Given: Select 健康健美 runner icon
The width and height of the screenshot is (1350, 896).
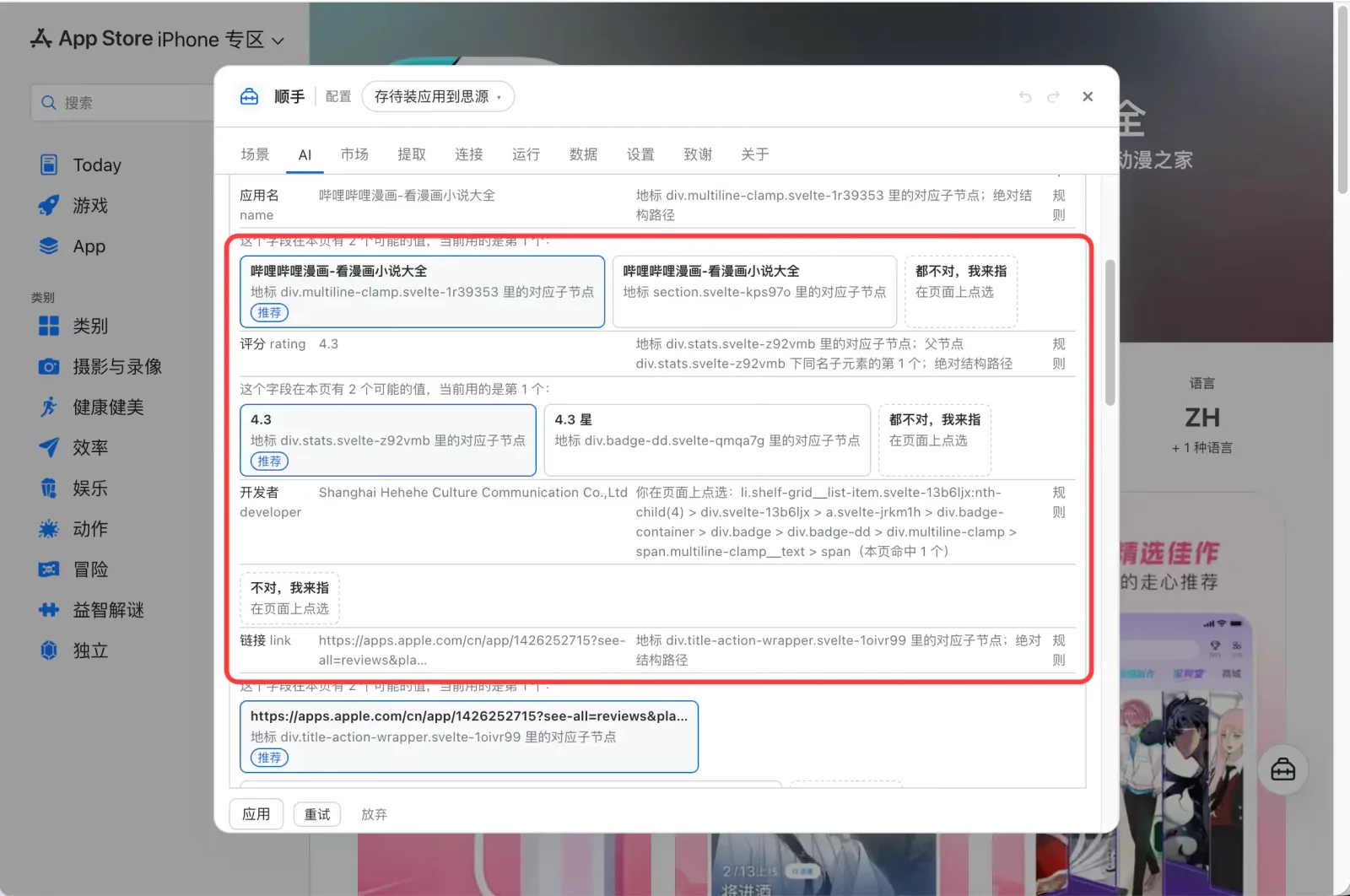Looking at the screenshot, I should [49, 407].
